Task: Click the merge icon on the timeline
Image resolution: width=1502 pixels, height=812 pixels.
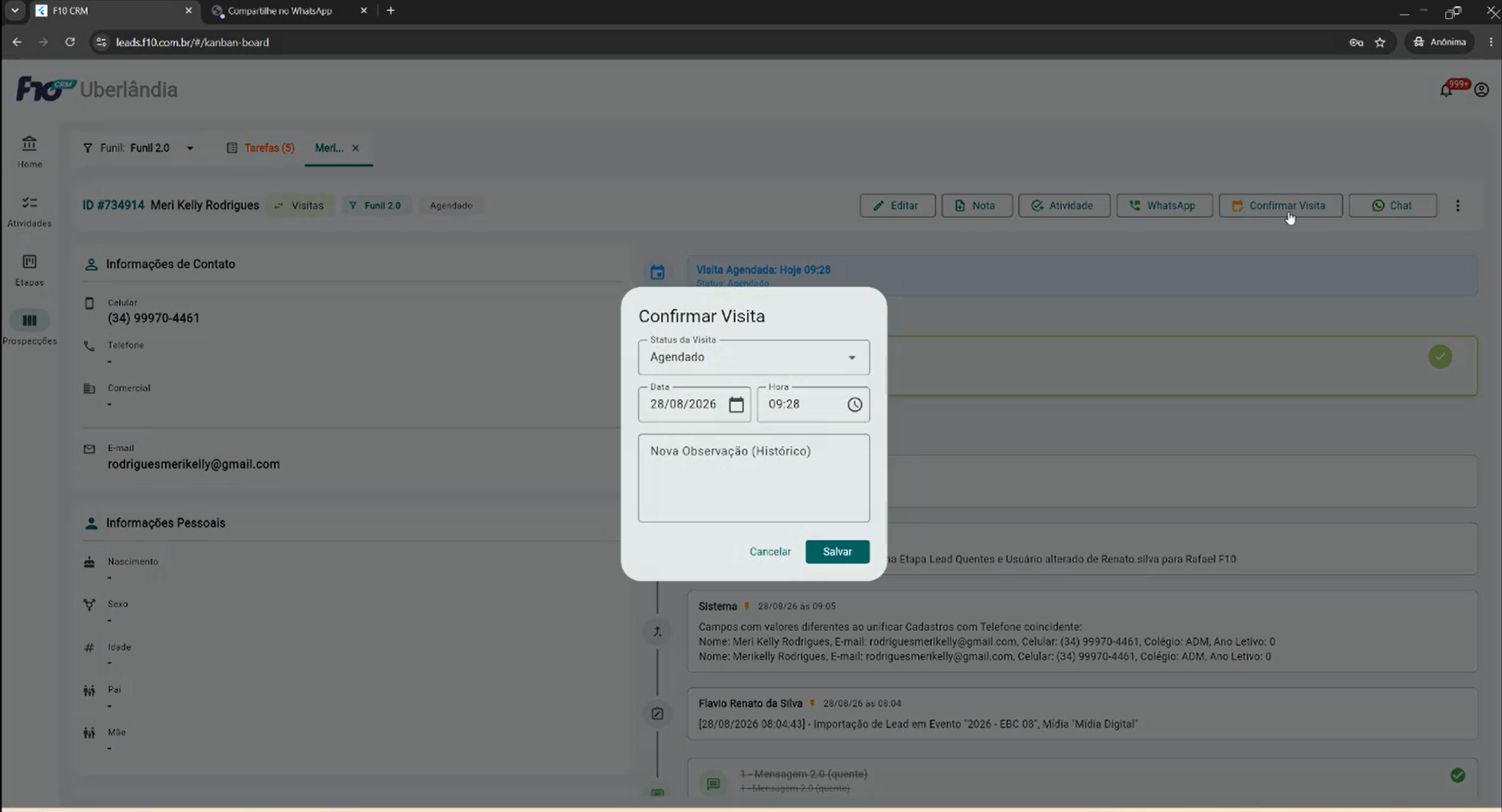Action: click(x=657, y=632)
